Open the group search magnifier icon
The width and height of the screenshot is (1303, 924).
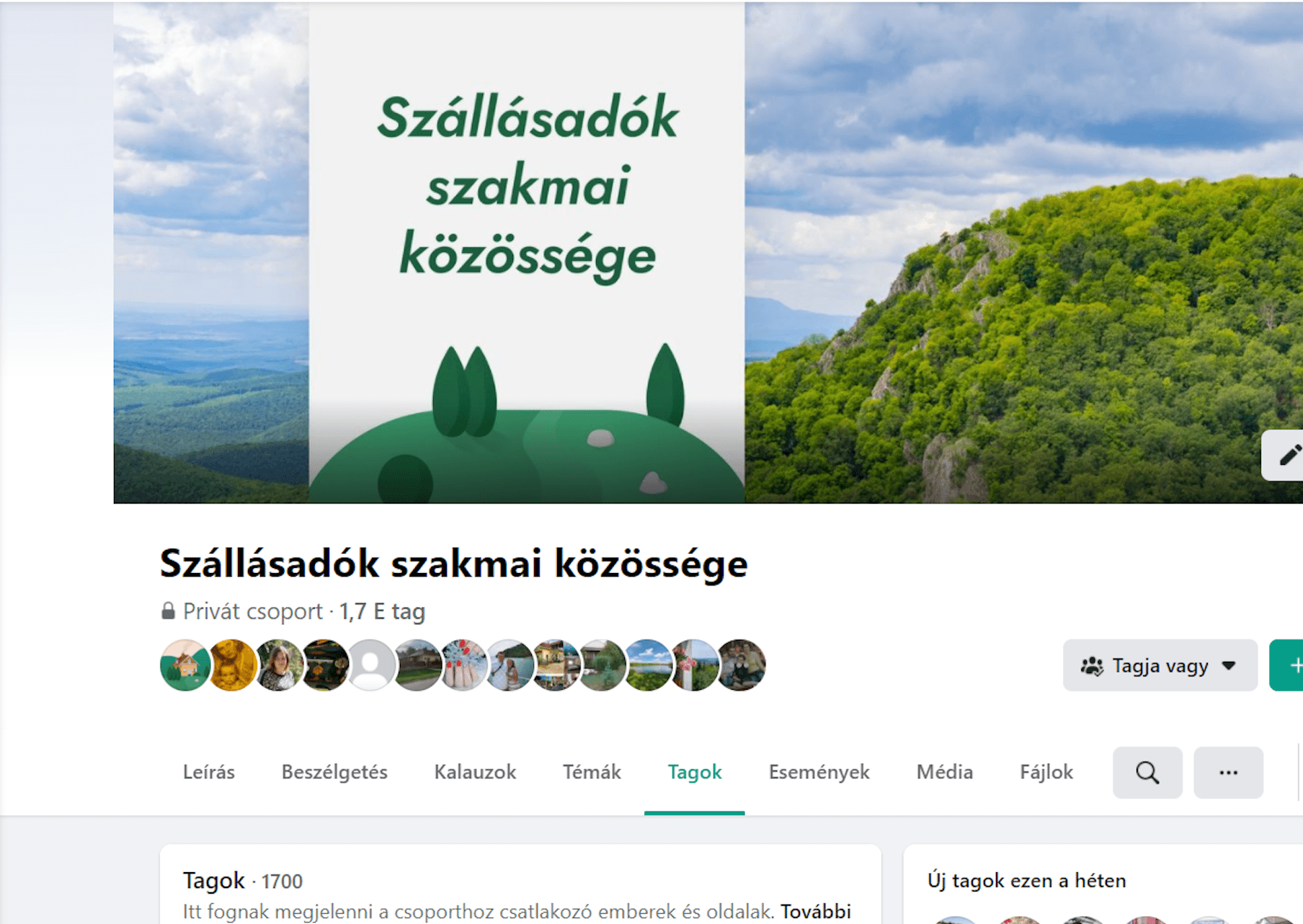(x=1147, y=773)
